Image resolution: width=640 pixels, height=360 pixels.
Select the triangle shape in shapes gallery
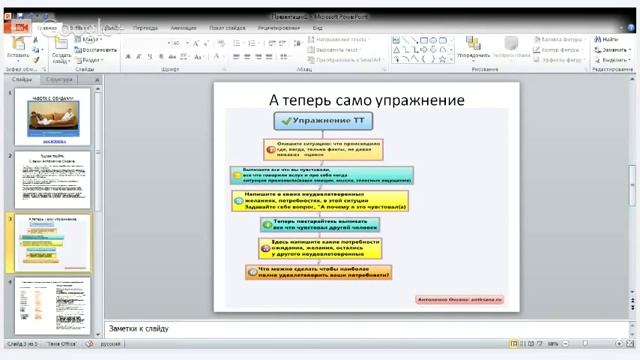coord(396,50)
